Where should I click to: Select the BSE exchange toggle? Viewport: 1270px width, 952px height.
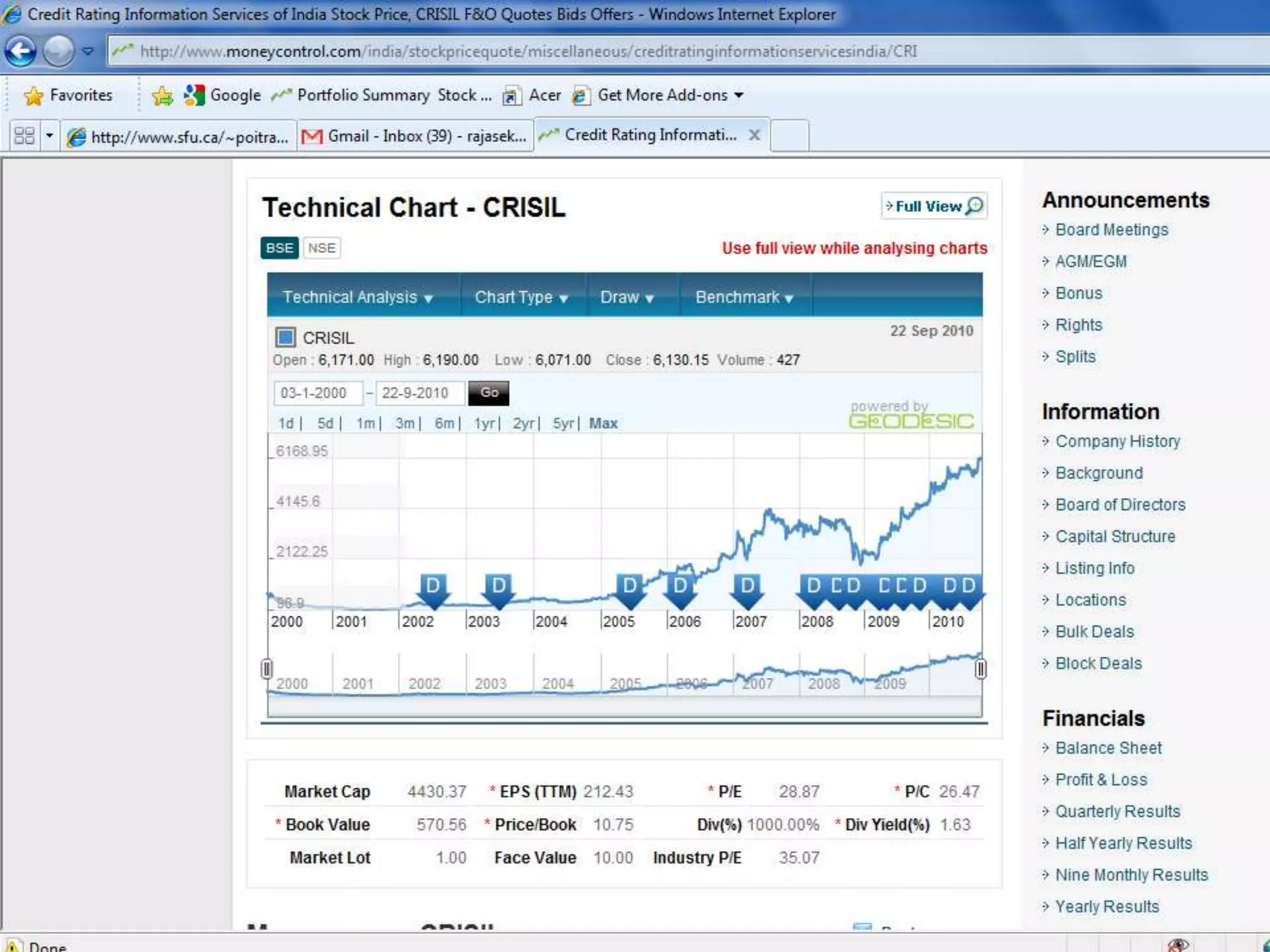279,249
